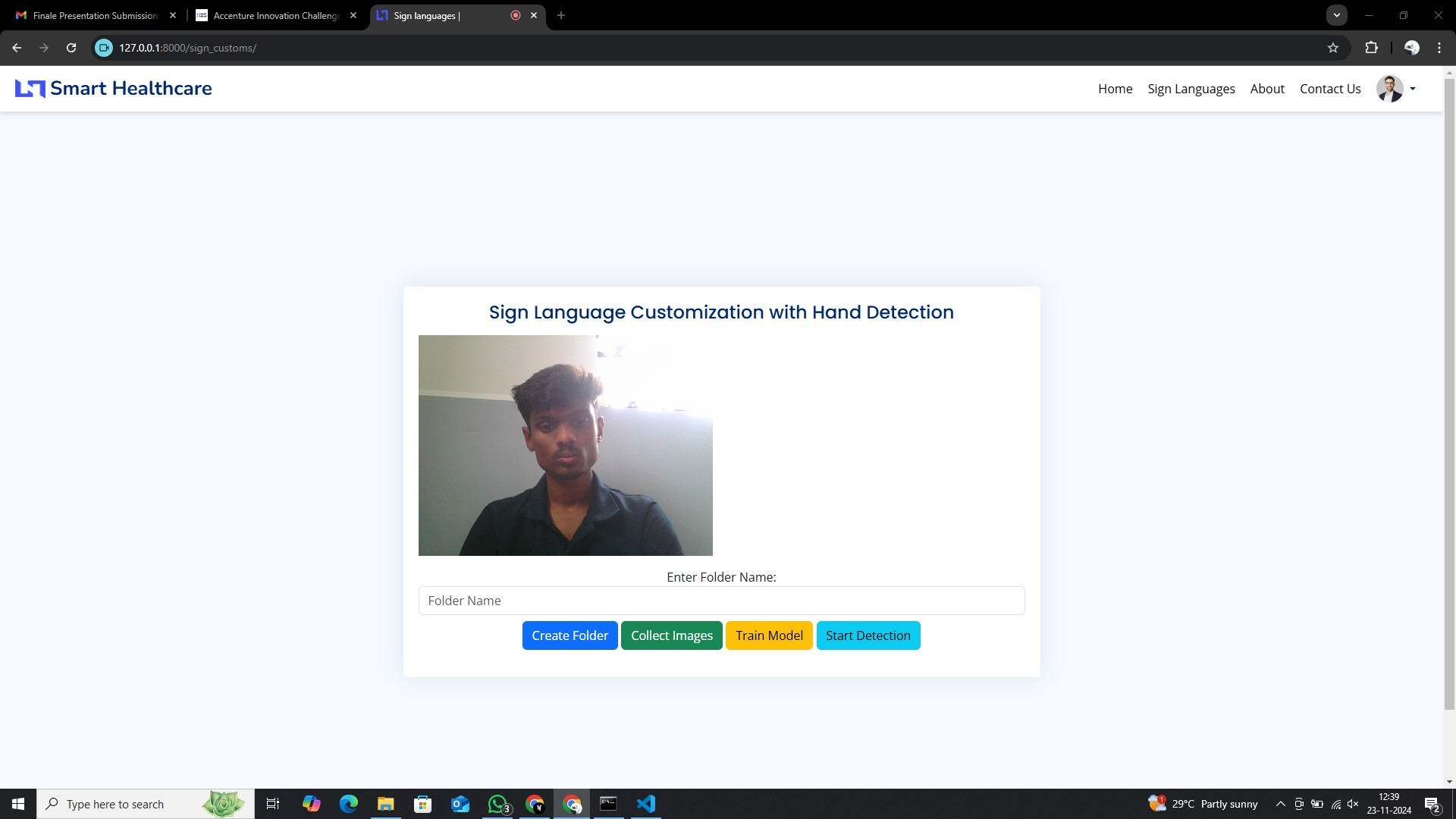Open File Explorer from the taskbar

(386, 804)
